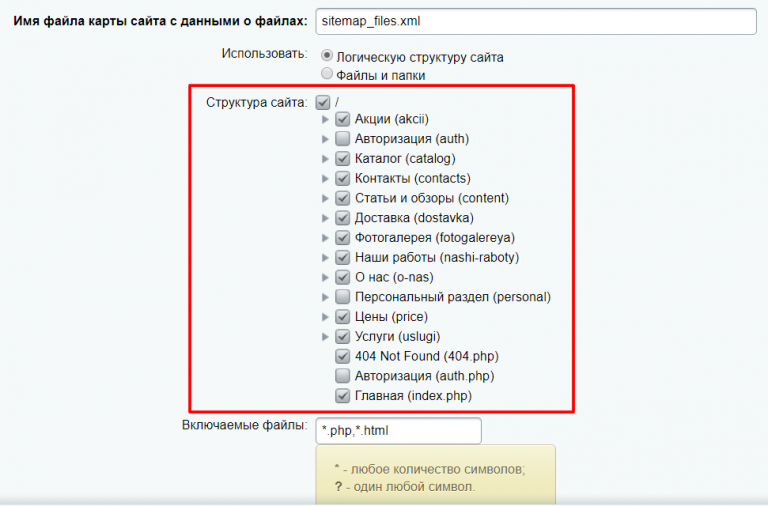Expand the Каталог (catalog) tree node
The width and height of the screenshot is (768, 506).
[325, 159]
